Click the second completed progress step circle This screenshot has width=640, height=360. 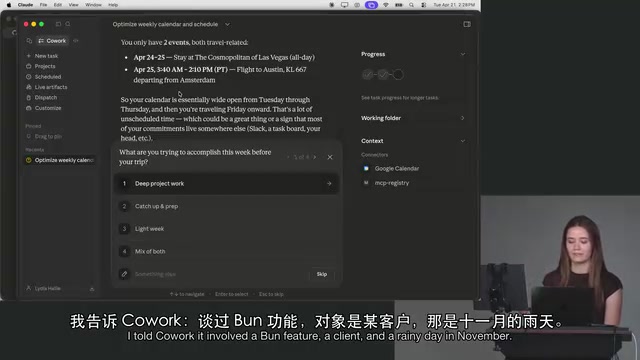coord(383,75)
